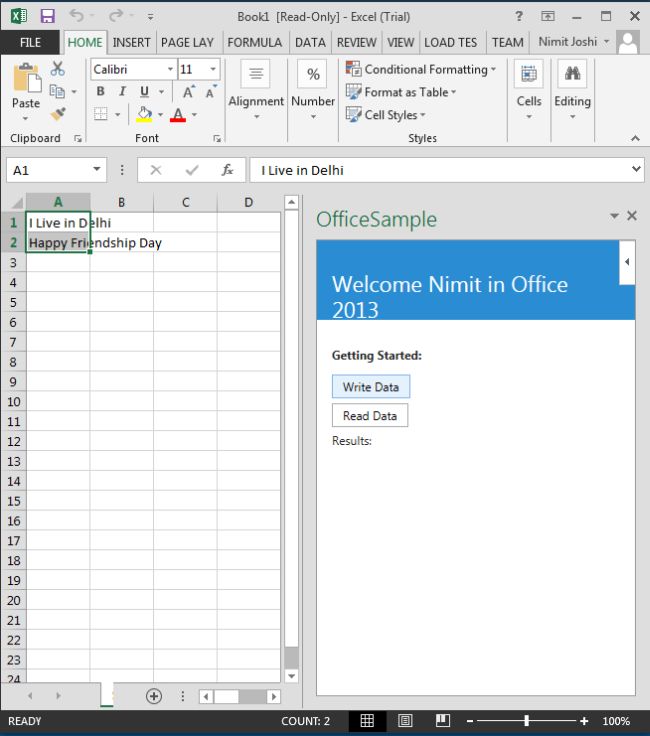Toggle Italic formatting
Screen dimensions: 650x736
[122, 91]
